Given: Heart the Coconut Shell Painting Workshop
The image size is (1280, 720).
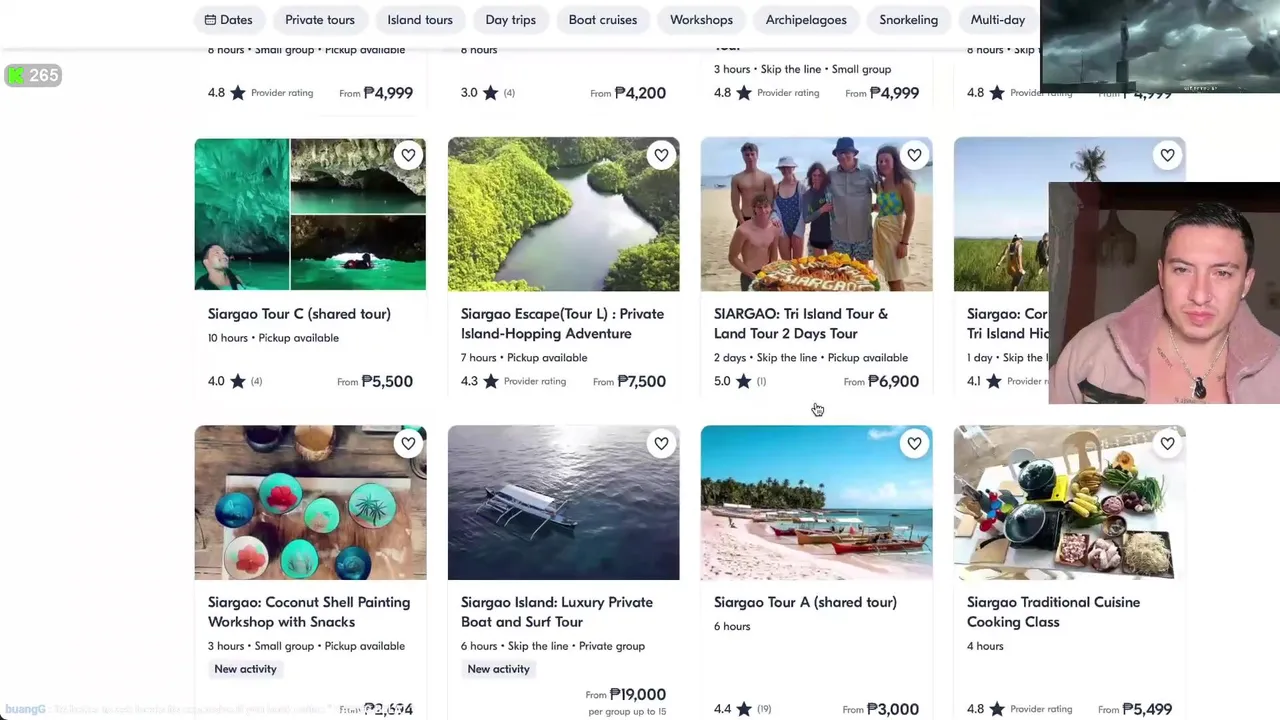Looking at the screenshot, I should 408,443.
